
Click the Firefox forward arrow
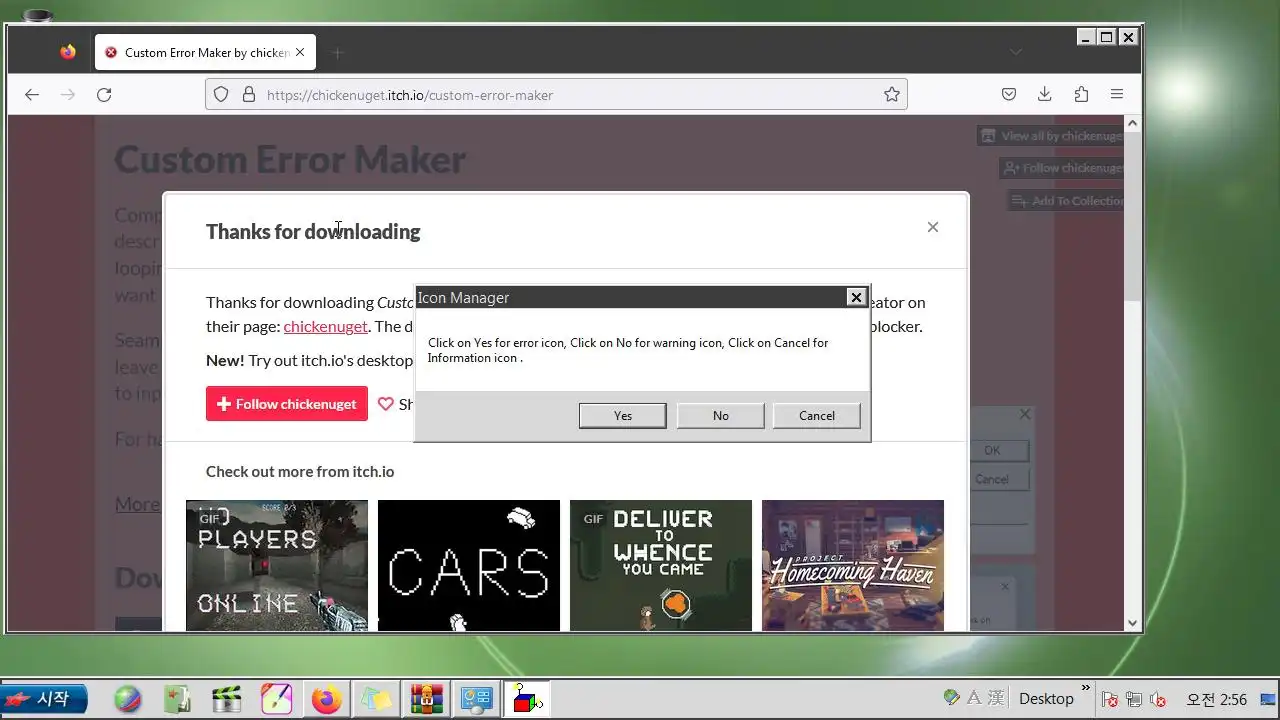point(68,95)
